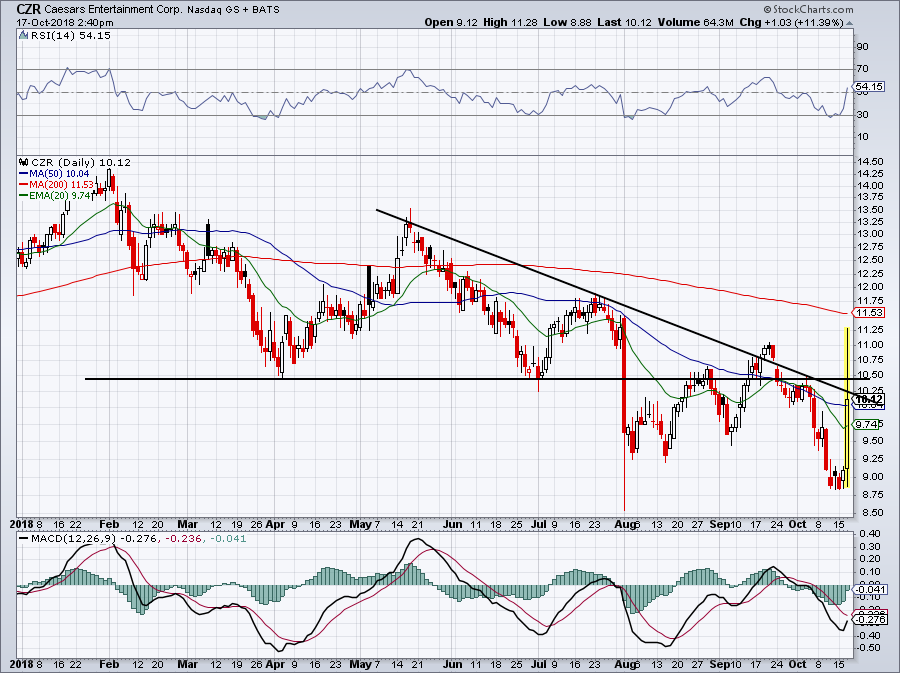
Task: Click the Low 8.88 value
Action: 567,22
